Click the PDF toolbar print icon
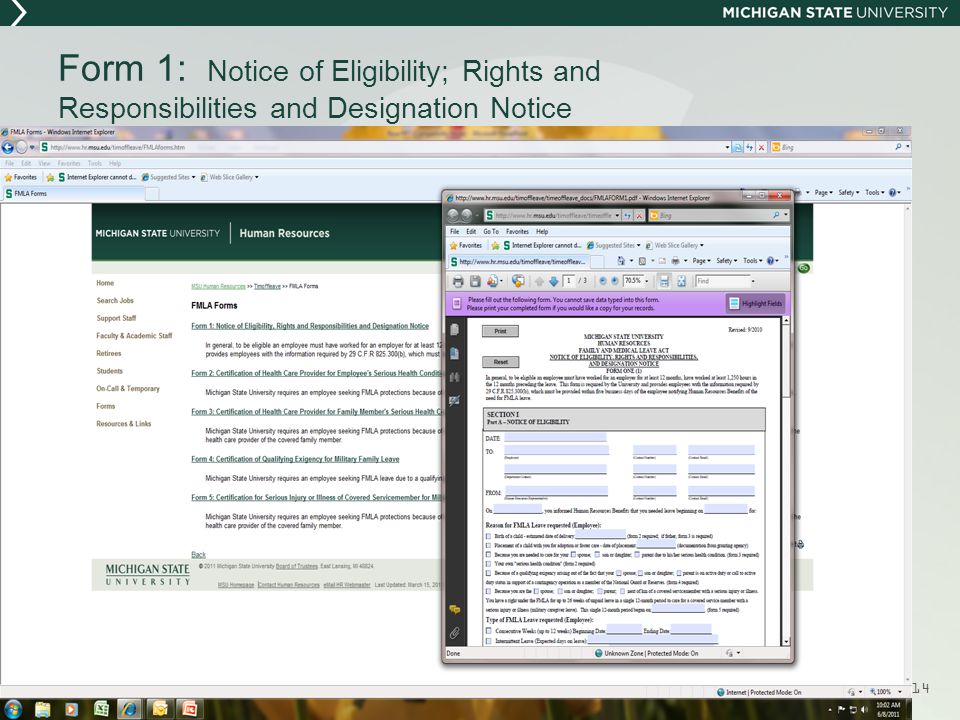 [457, 281]
